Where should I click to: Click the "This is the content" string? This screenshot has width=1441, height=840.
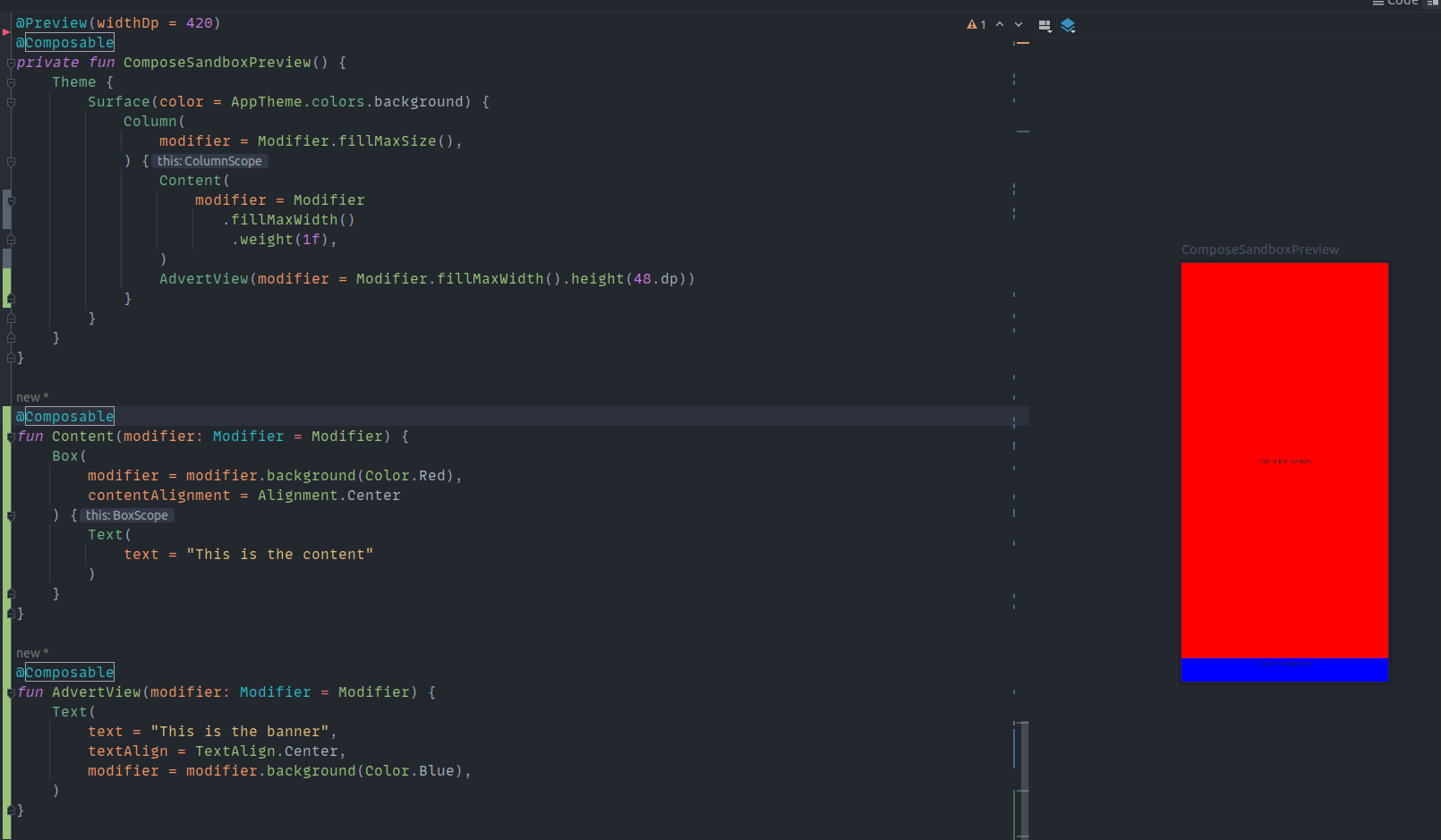[x=280, y=555]
